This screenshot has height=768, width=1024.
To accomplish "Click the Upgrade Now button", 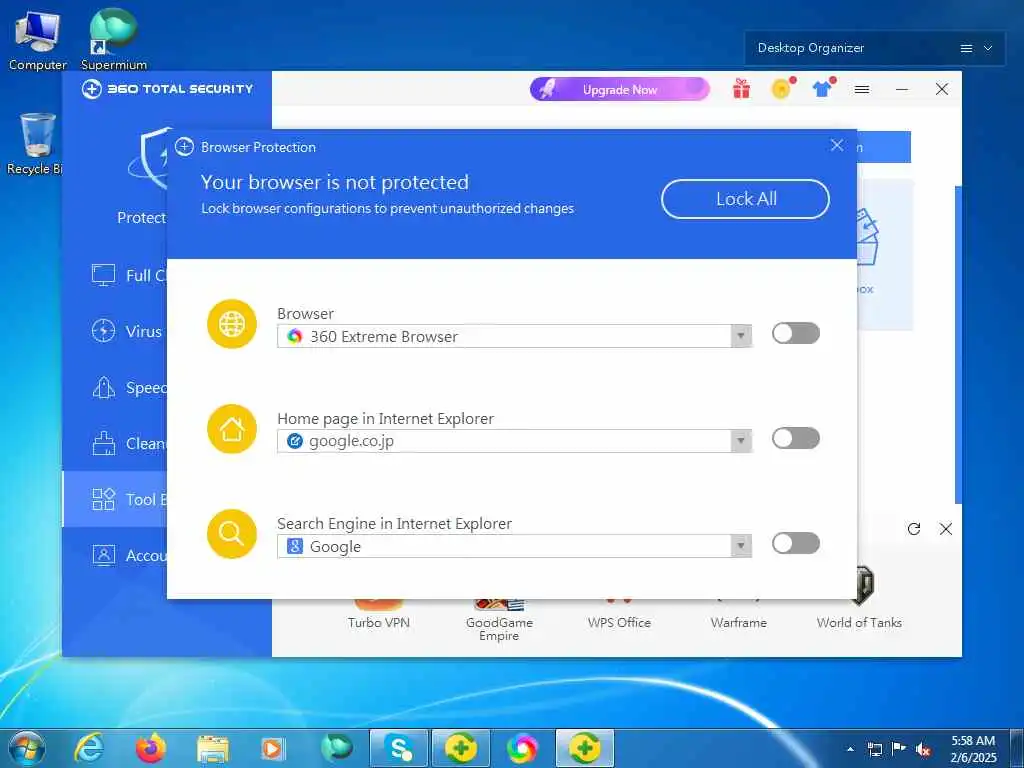I will tap(619, 89).
